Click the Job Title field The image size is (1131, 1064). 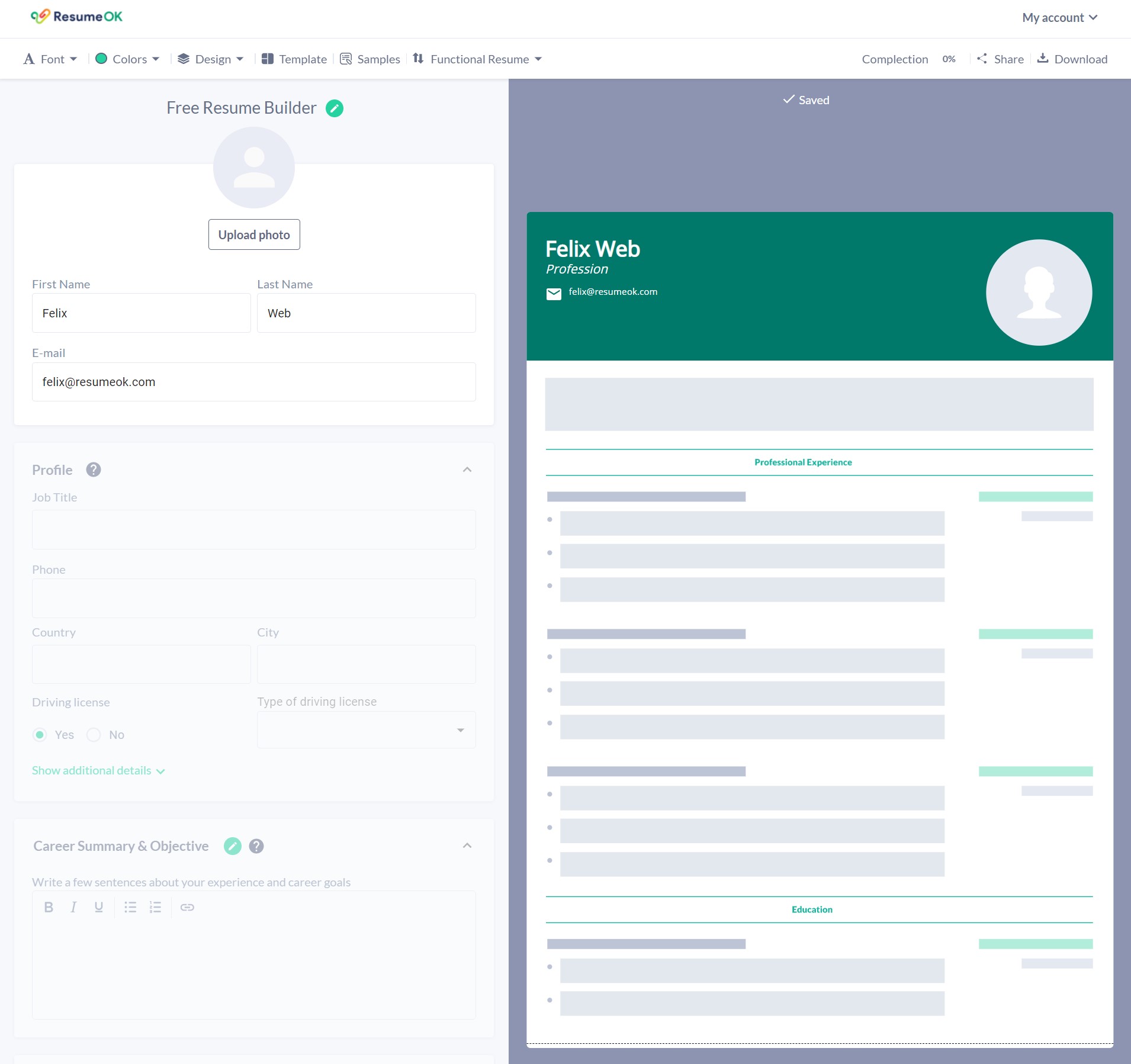click(254, 529)
